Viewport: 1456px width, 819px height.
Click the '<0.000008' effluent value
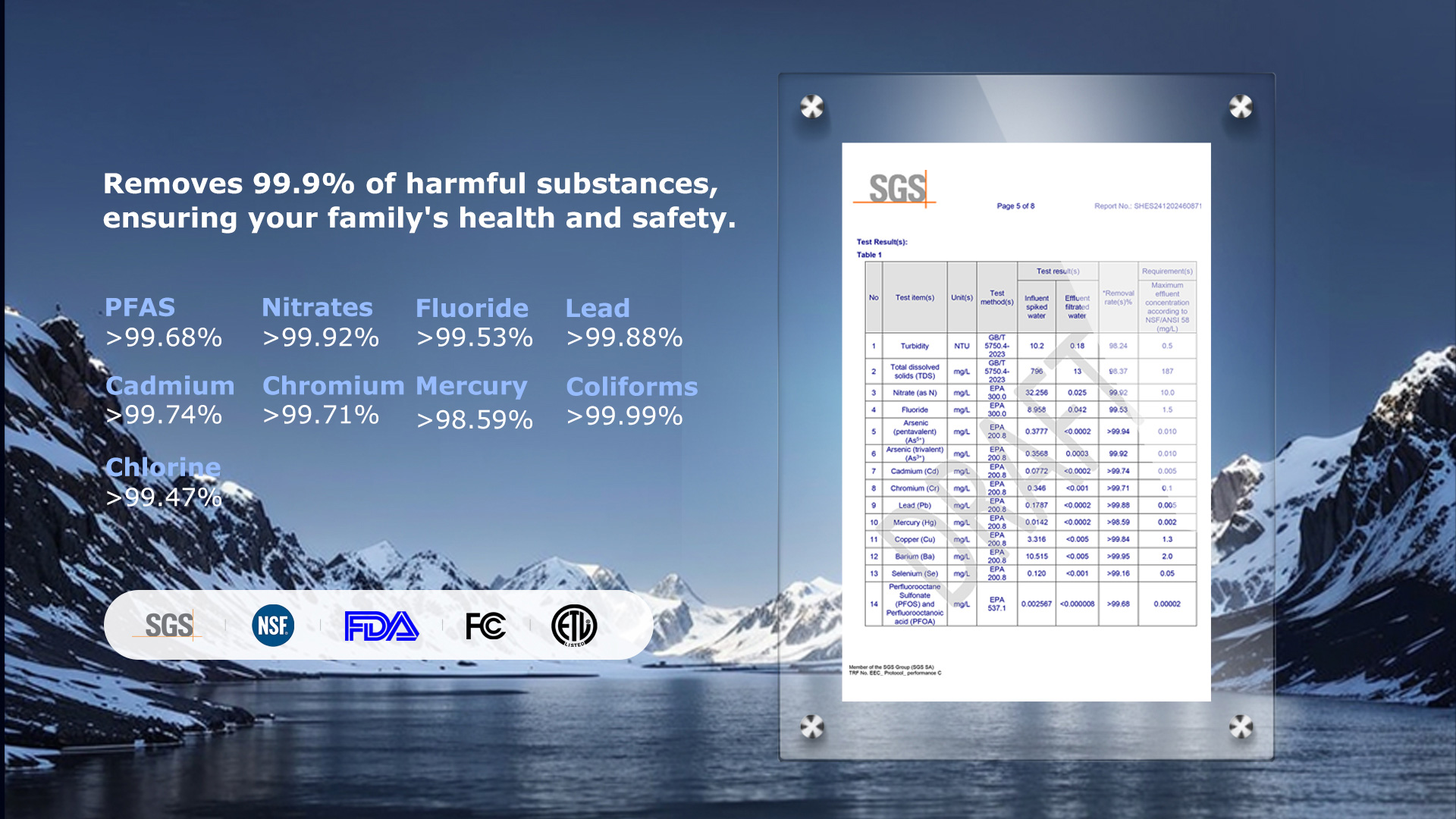click(1077, 604)
